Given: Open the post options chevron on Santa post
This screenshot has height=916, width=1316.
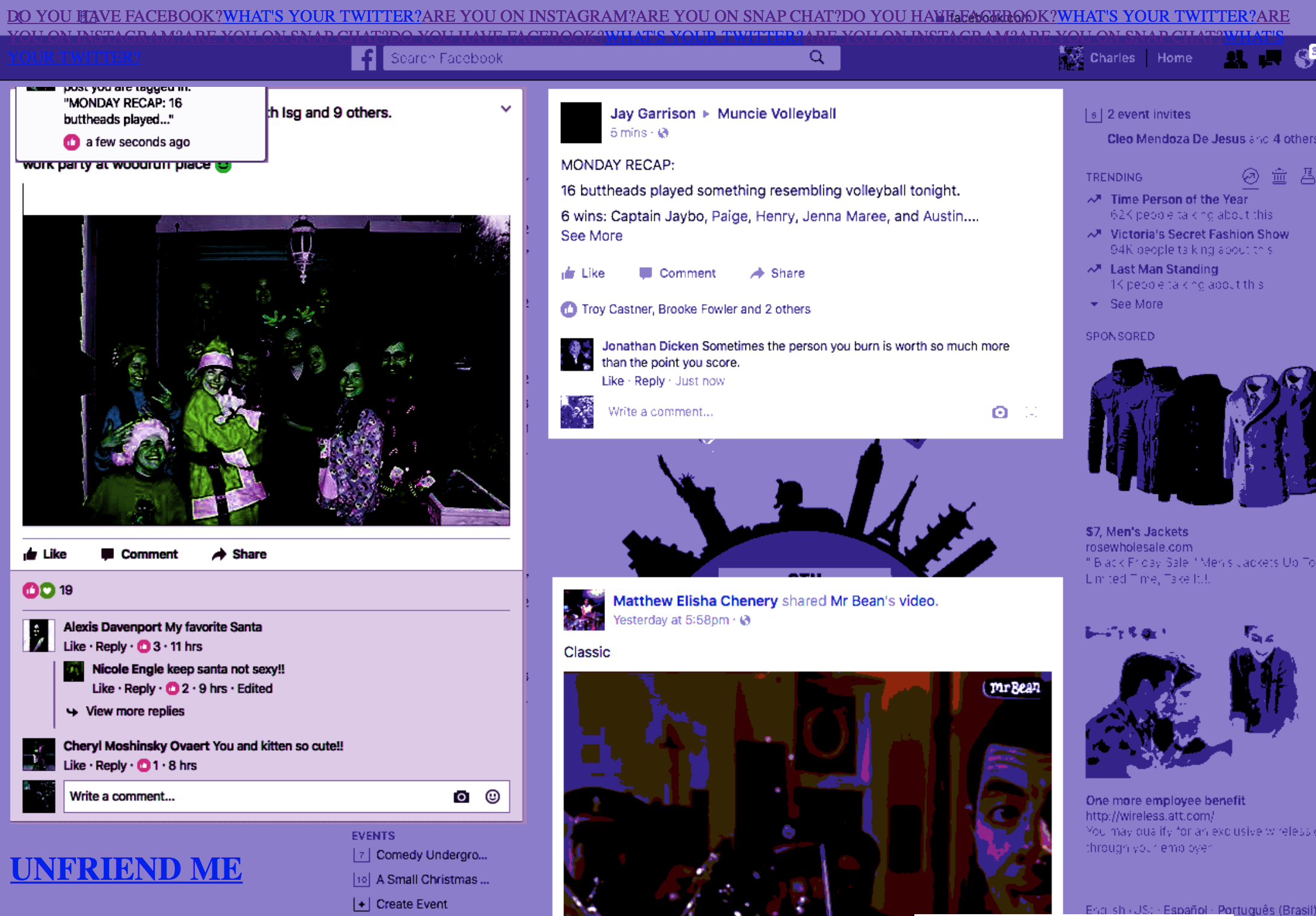Looking at the screenshot, I should click(x=505, y=109).
